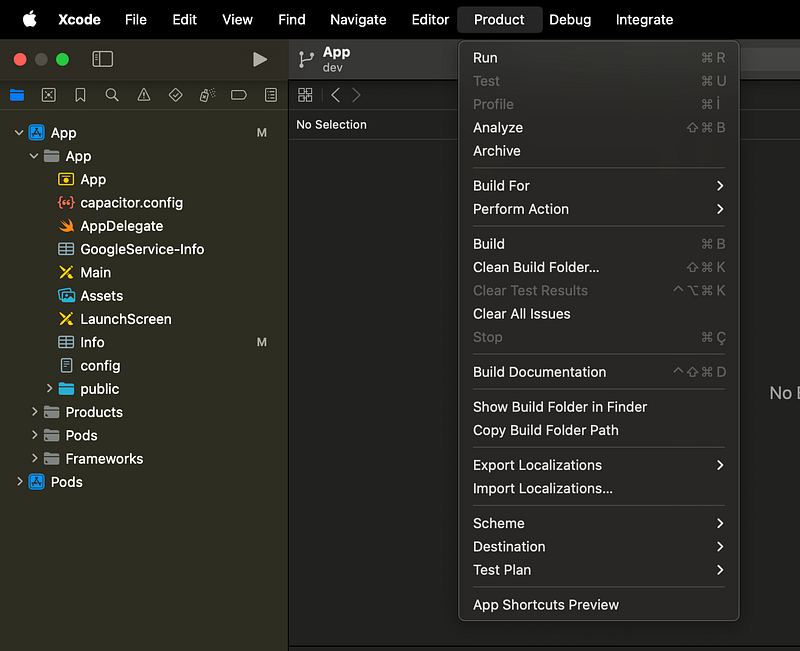Toggle the navigator sidebar panel
The width and height of the screenshot is (800, 651).
(103, 59)
